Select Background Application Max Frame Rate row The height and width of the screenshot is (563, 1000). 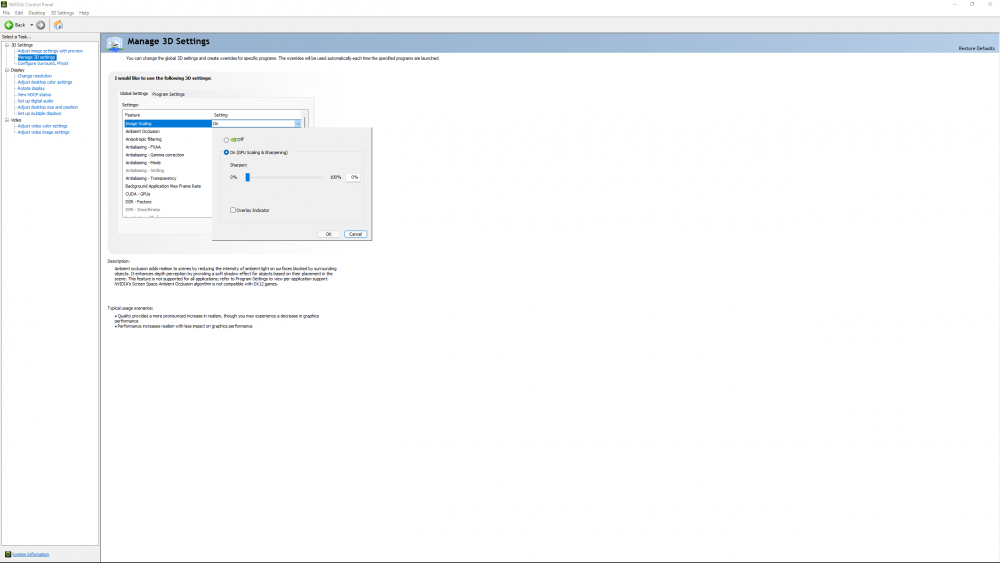[x=168, y=186]
